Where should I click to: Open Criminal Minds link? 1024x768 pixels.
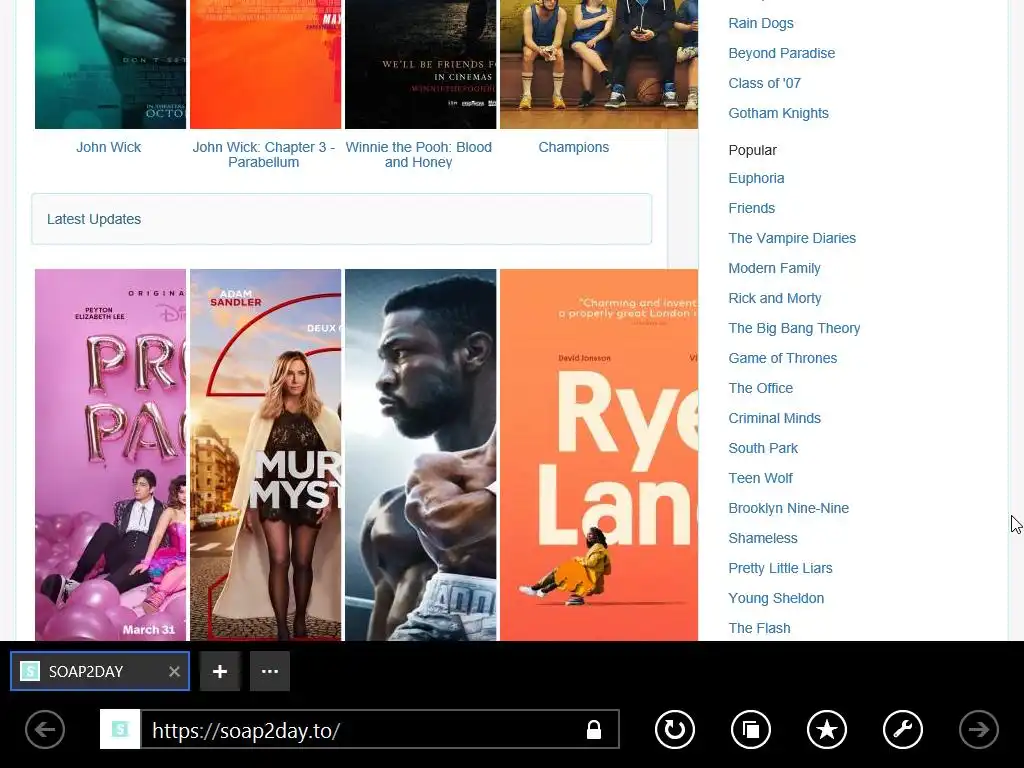point(775,419)
